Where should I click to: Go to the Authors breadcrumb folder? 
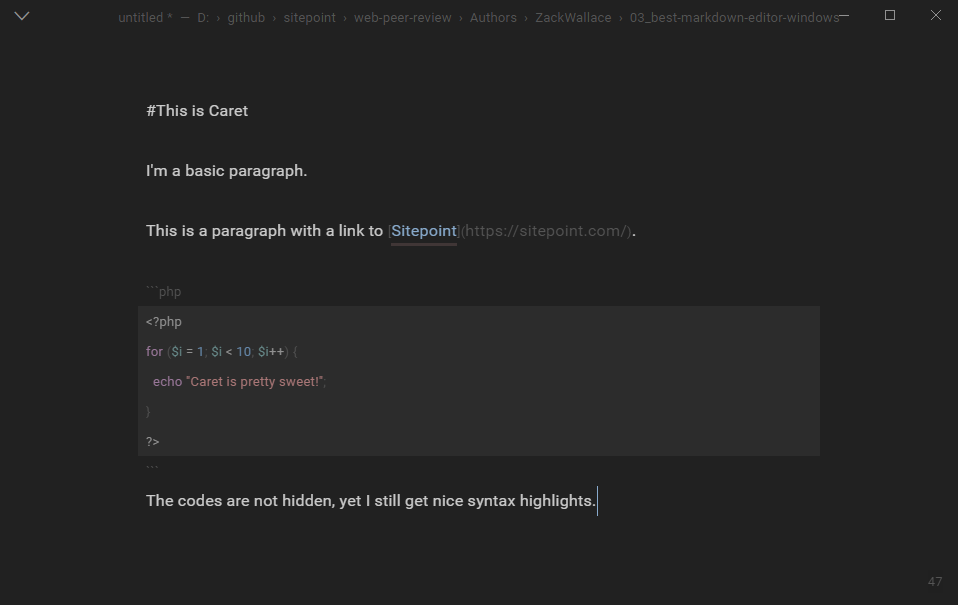click(x=493, y=17)
